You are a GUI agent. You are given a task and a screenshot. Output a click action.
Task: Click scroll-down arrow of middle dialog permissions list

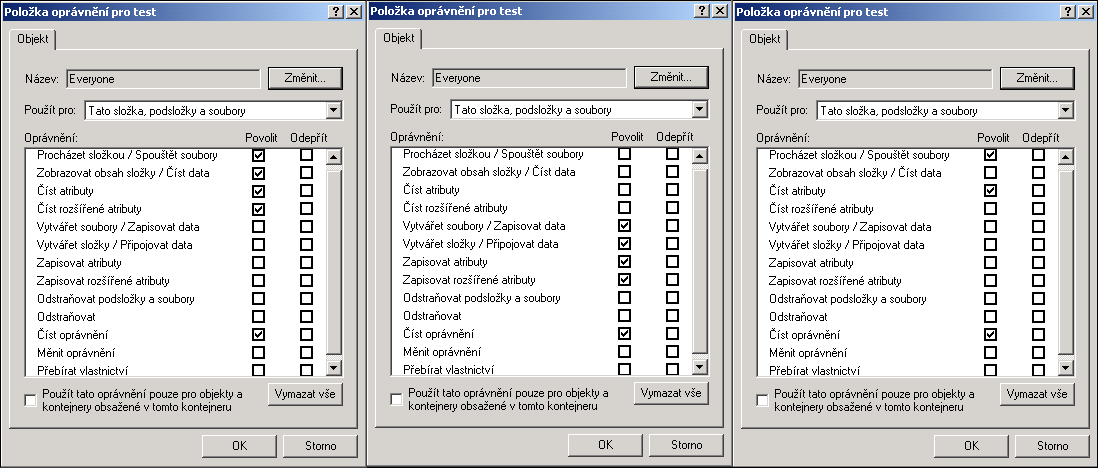coord(700,366)
